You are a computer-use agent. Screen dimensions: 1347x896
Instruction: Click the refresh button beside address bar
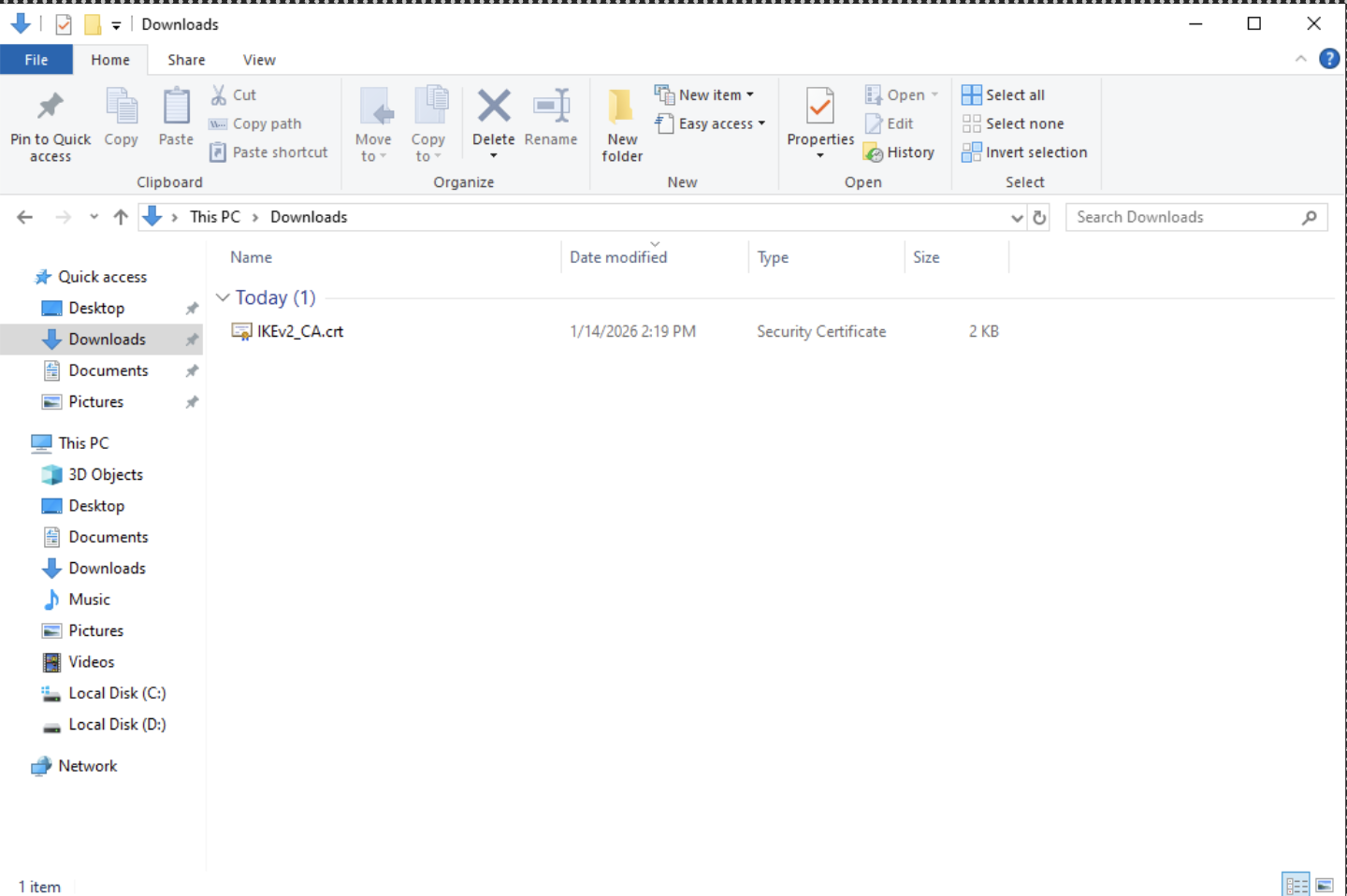click(x=1039, y=218)
